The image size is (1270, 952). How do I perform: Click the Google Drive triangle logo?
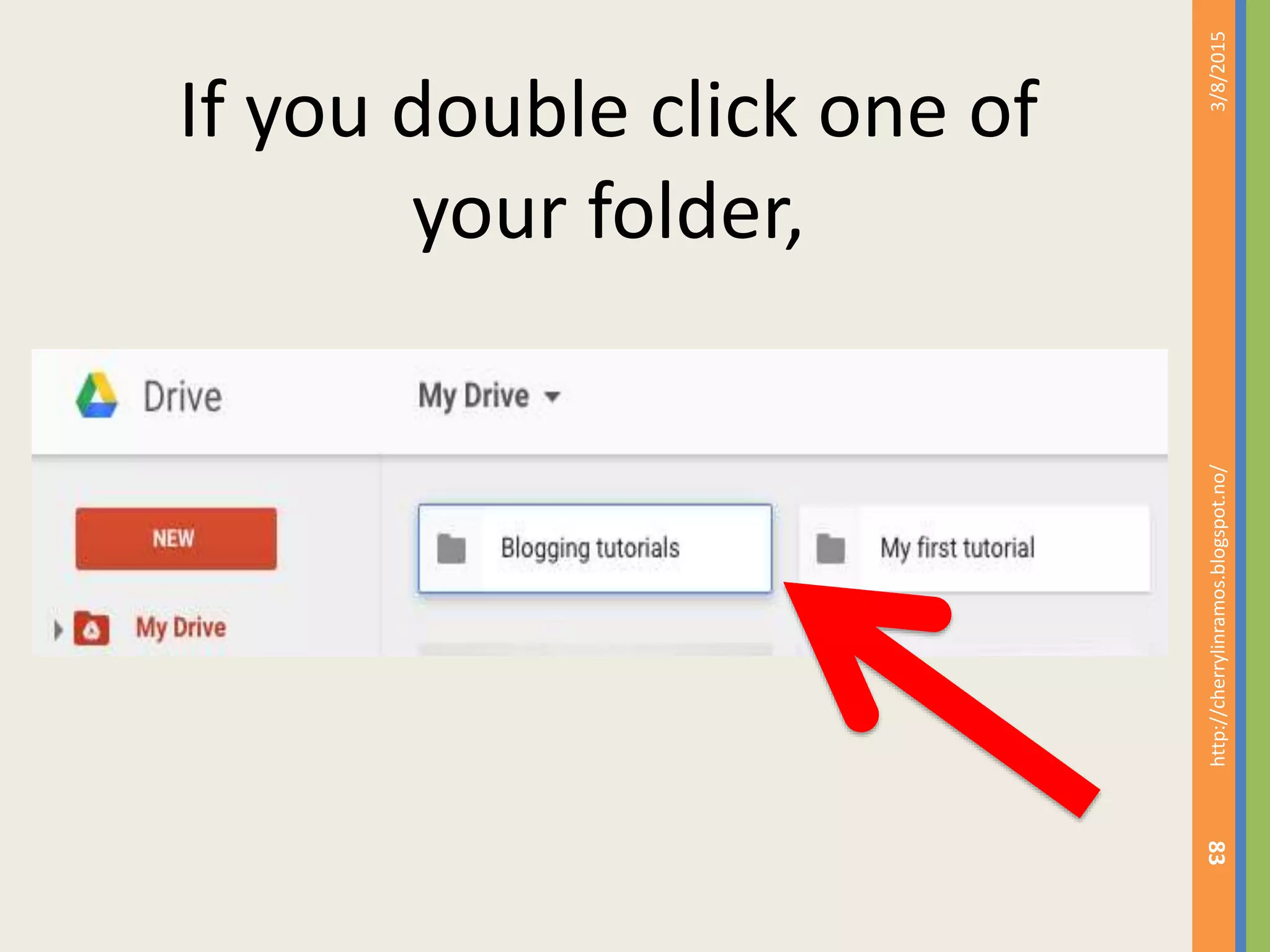97,395
